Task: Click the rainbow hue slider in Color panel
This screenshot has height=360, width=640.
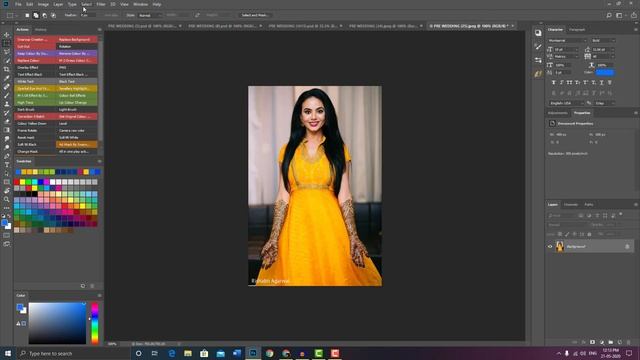Action: coord(95,323)
